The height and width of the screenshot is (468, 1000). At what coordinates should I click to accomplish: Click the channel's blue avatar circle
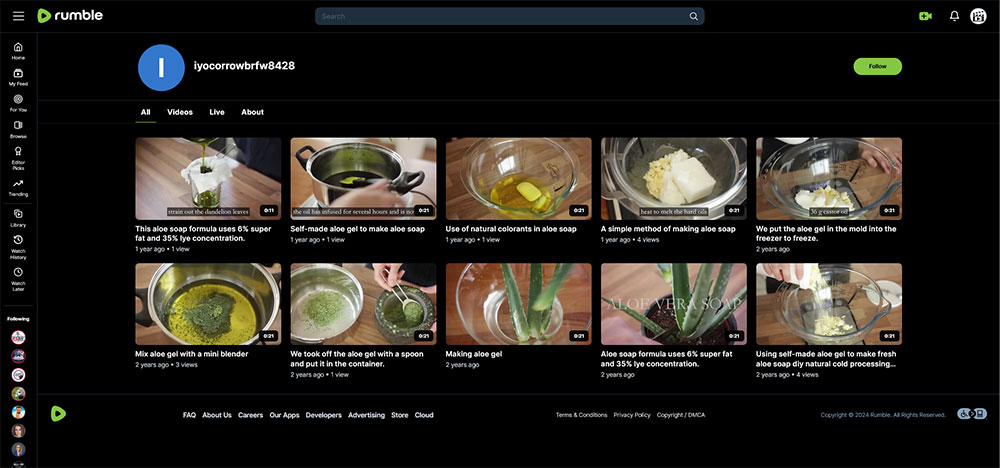(161, 68)
